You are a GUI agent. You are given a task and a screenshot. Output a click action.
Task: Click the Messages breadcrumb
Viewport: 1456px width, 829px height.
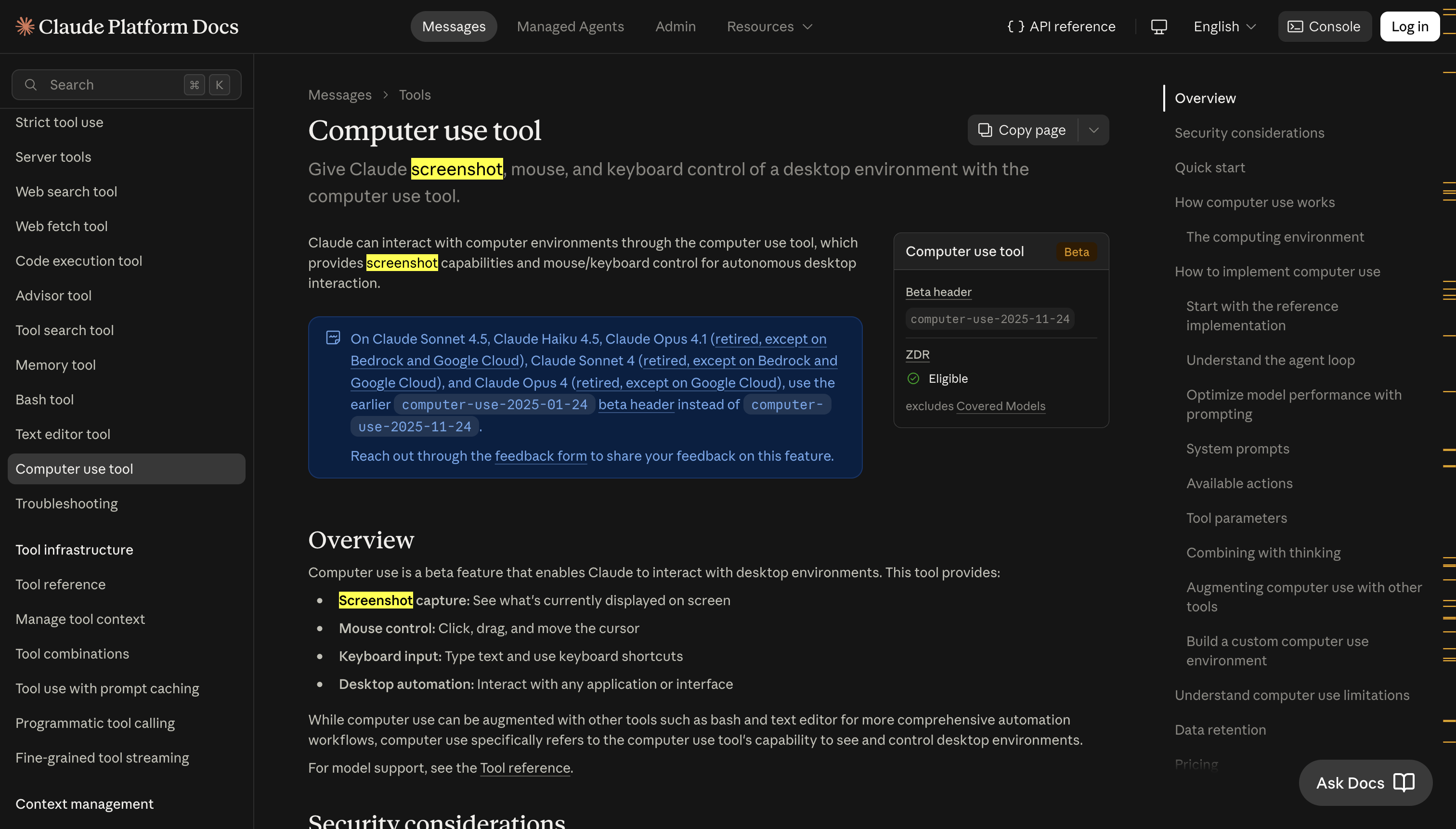point(340,95)
